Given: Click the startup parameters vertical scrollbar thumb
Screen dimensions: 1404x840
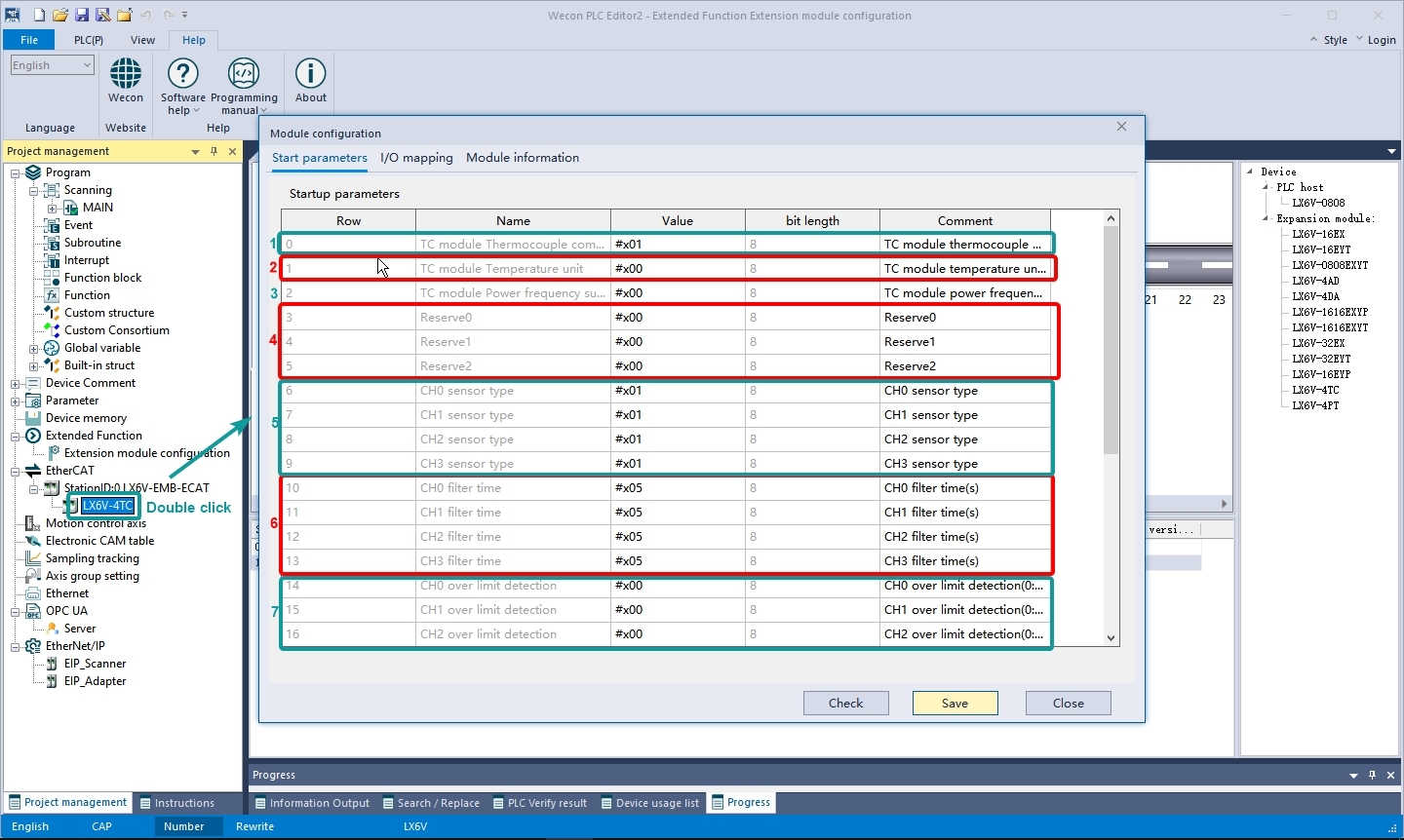Looking at the screenshot, I should tap(1111, 340).
